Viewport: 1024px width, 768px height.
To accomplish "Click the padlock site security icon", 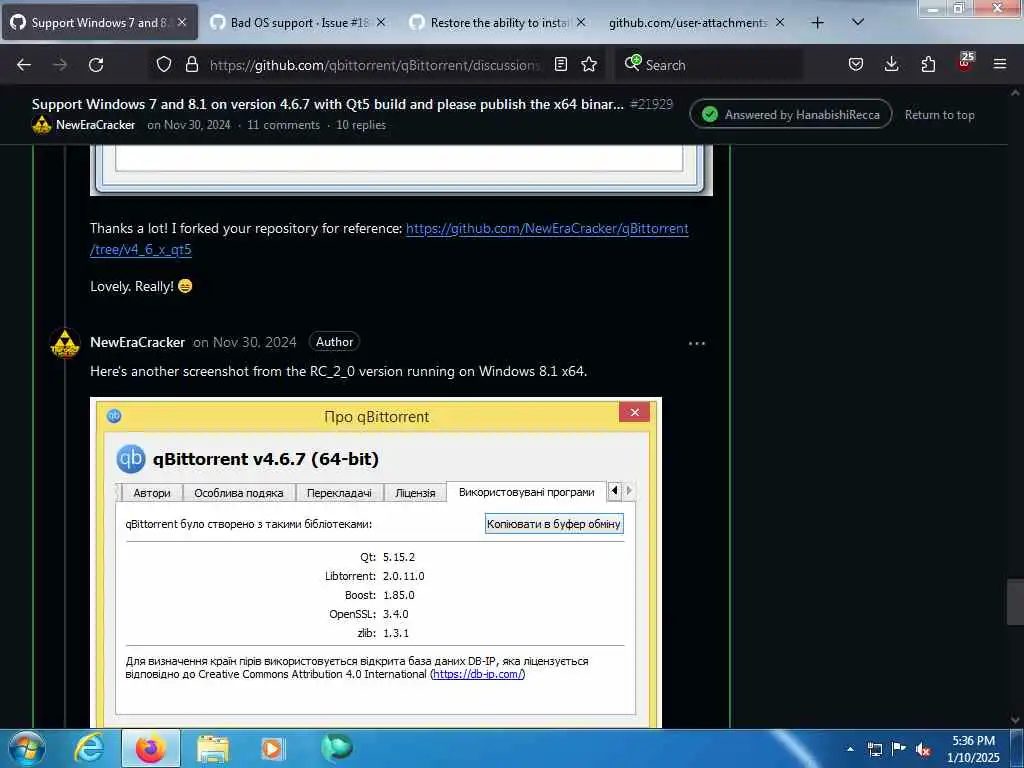I will coord(191,64).
